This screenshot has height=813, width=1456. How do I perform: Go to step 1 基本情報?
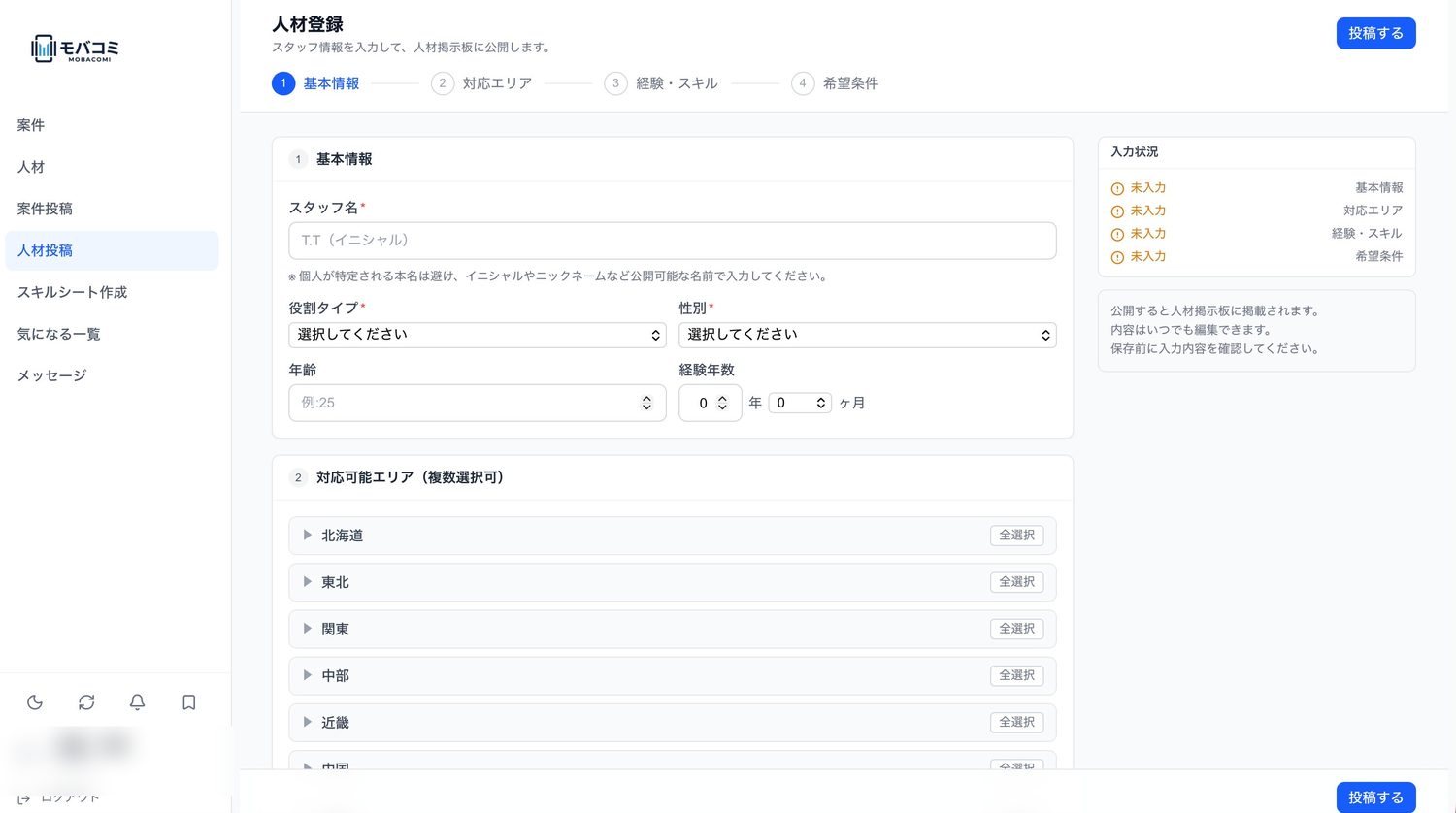tap(315, 83)
